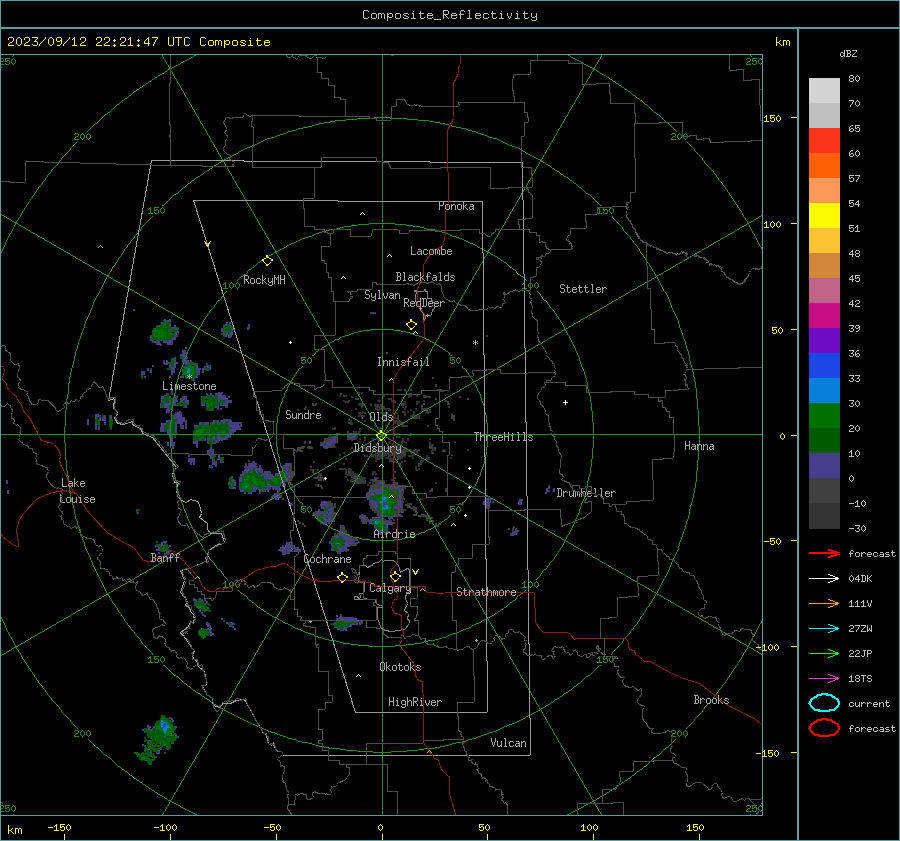Click the white asterisk marker east of Innisfail

[x=475, y=343]
